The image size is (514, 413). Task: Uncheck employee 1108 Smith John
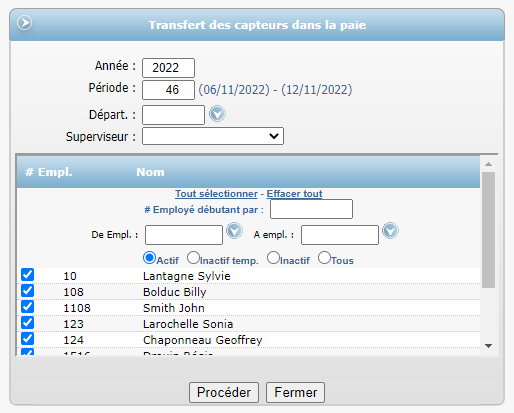coord(27,307)
